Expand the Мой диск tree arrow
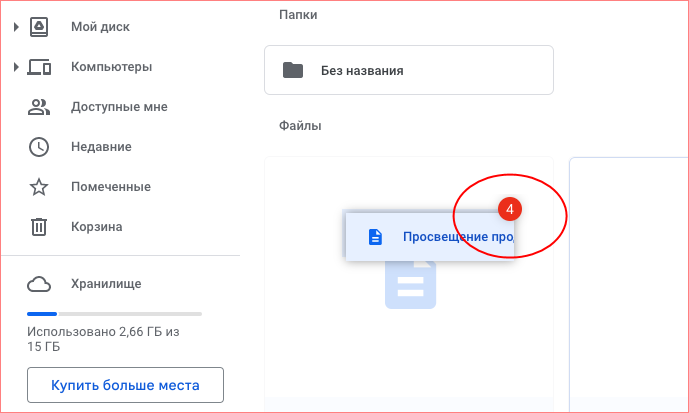 tap(16, 27)
